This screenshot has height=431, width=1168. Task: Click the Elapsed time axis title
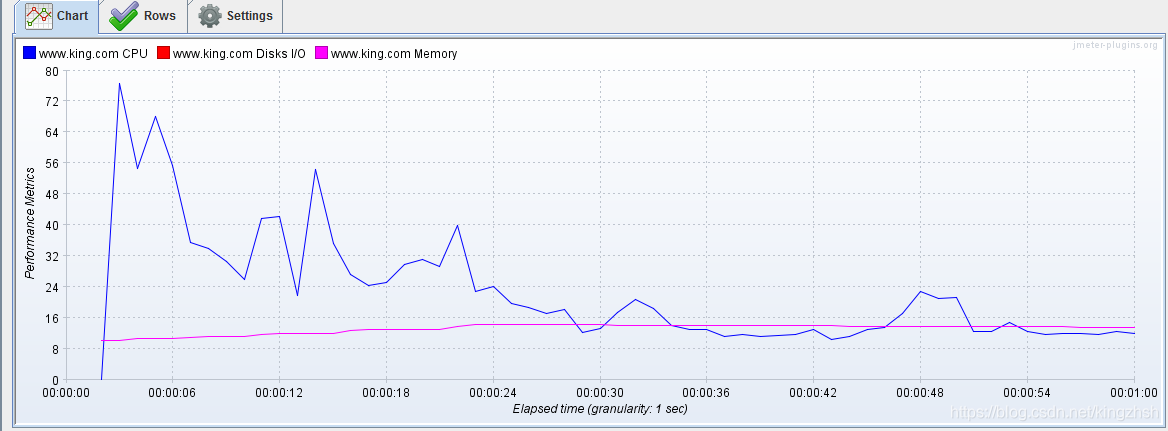(x=600, y=409)
